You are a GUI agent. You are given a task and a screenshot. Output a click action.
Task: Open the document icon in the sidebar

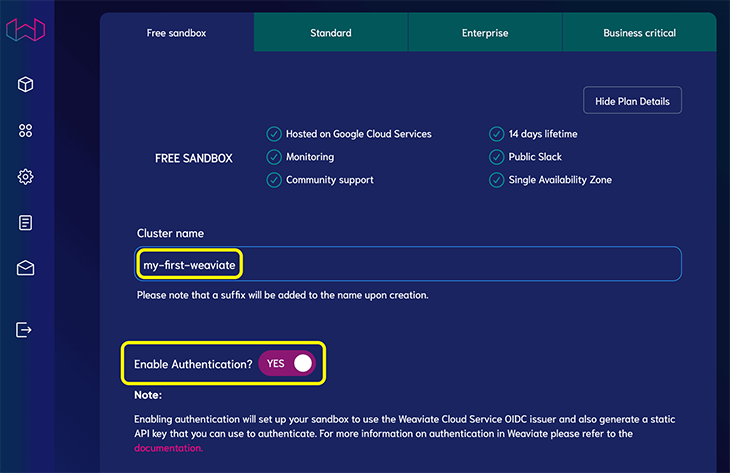tap(26, 223)
